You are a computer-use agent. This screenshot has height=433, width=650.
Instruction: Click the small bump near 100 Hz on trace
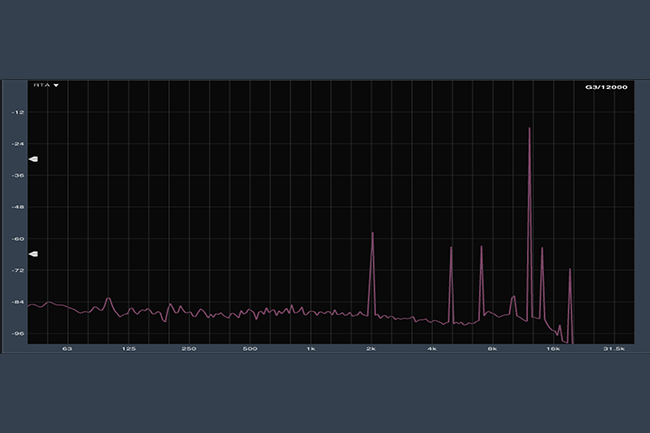click(x=108, y=299)
